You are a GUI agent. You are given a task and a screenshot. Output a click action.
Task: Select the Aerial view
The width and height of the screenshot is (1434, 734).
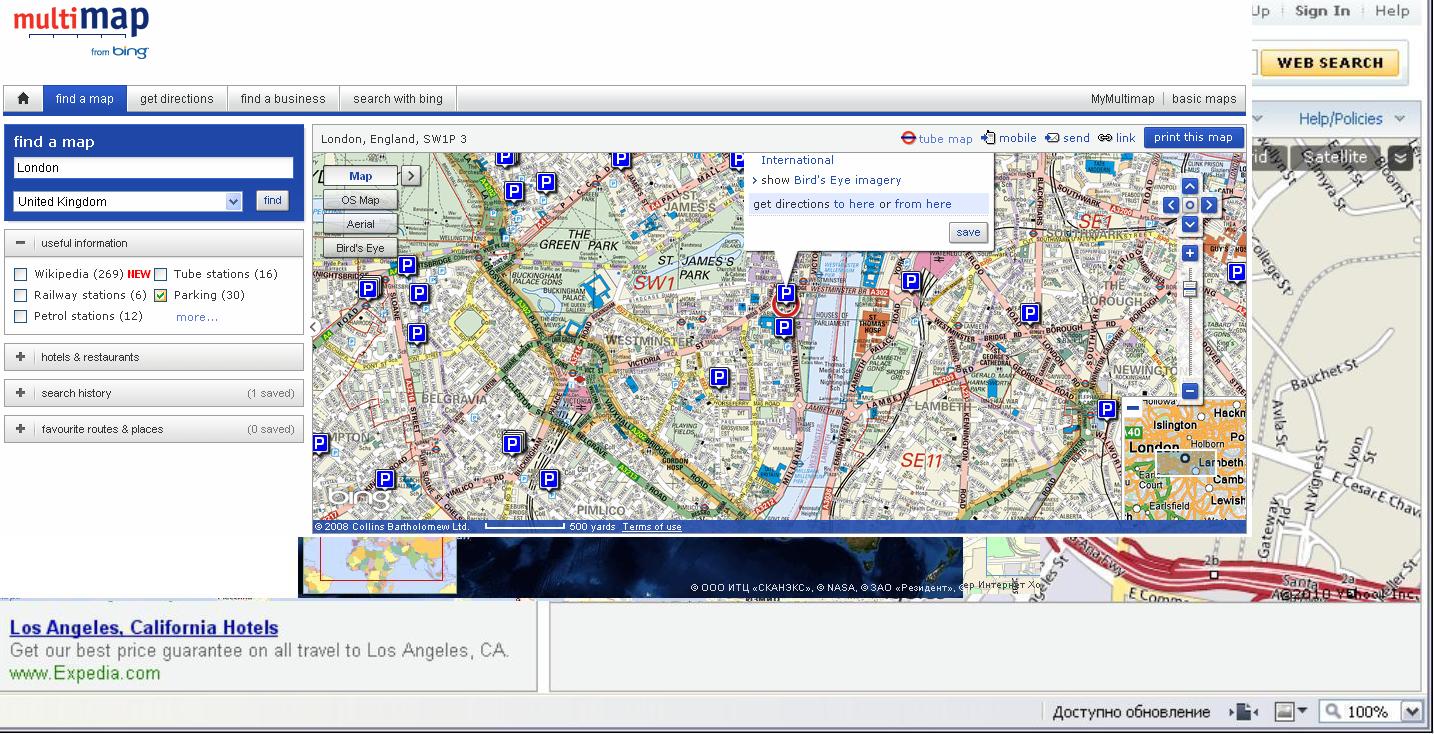(x=361, y=224)
